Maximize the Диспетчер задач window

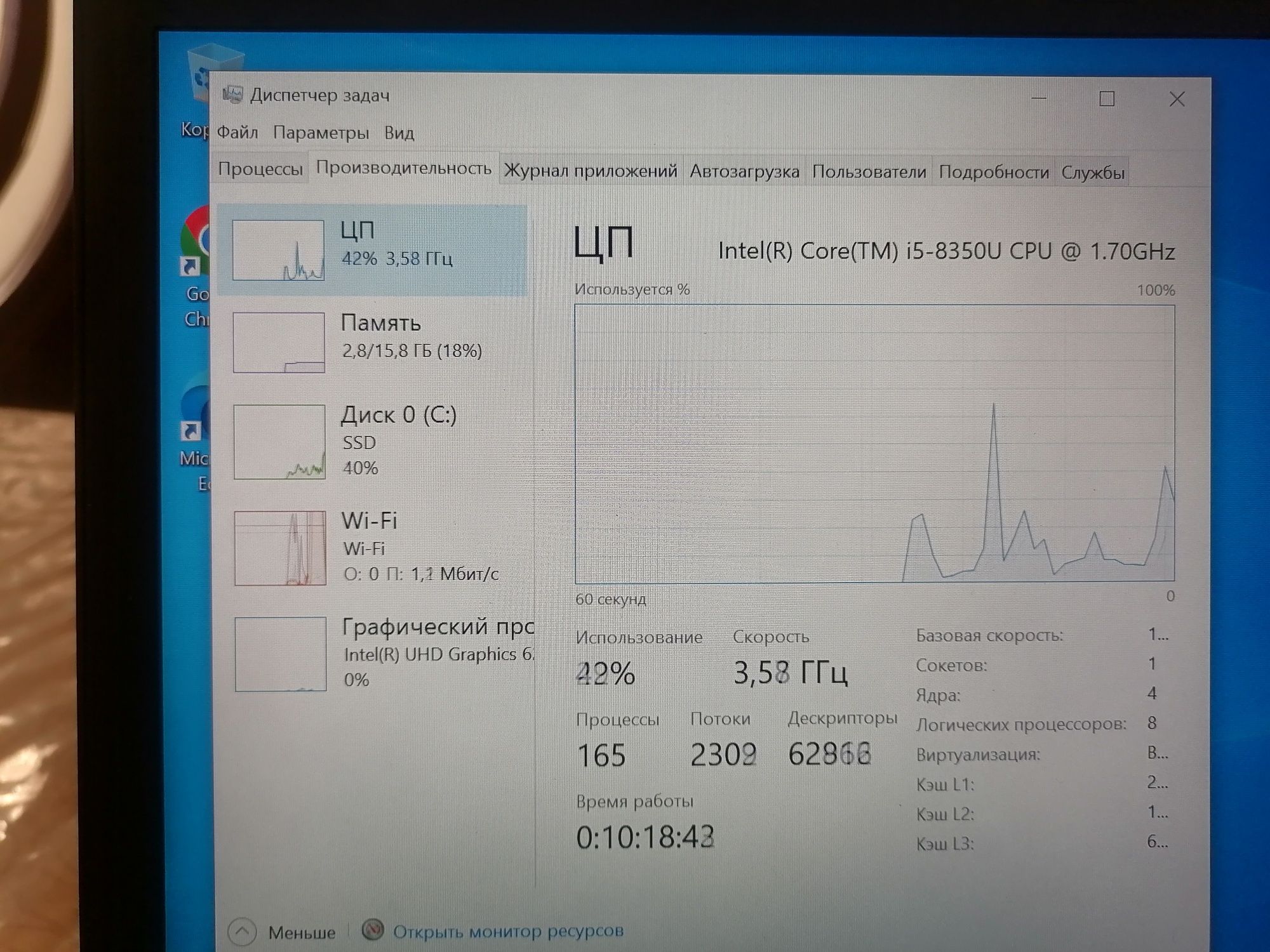[x=1107, y=99]
